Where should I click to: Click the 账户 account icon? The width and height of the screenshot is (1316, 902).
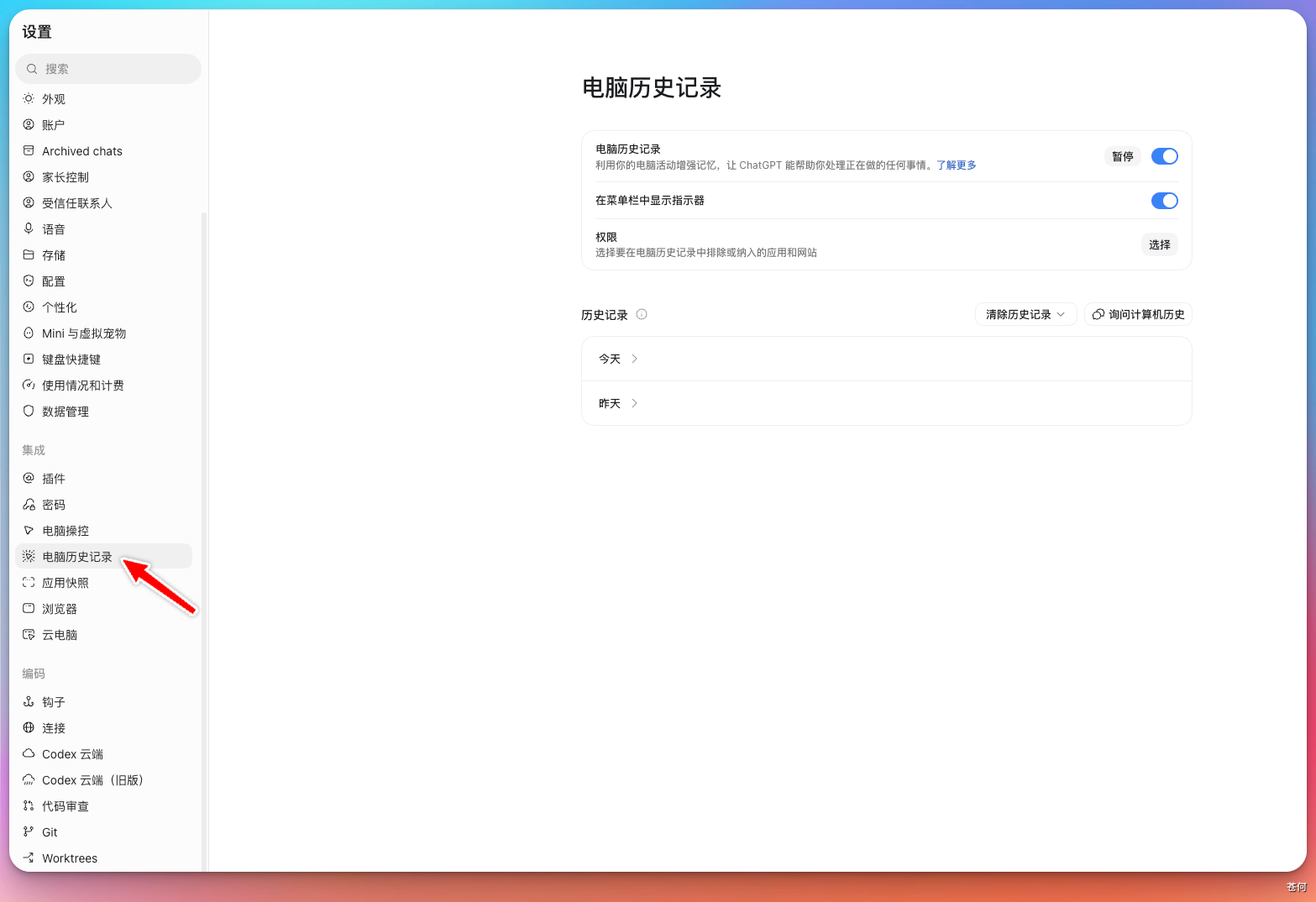29,124
